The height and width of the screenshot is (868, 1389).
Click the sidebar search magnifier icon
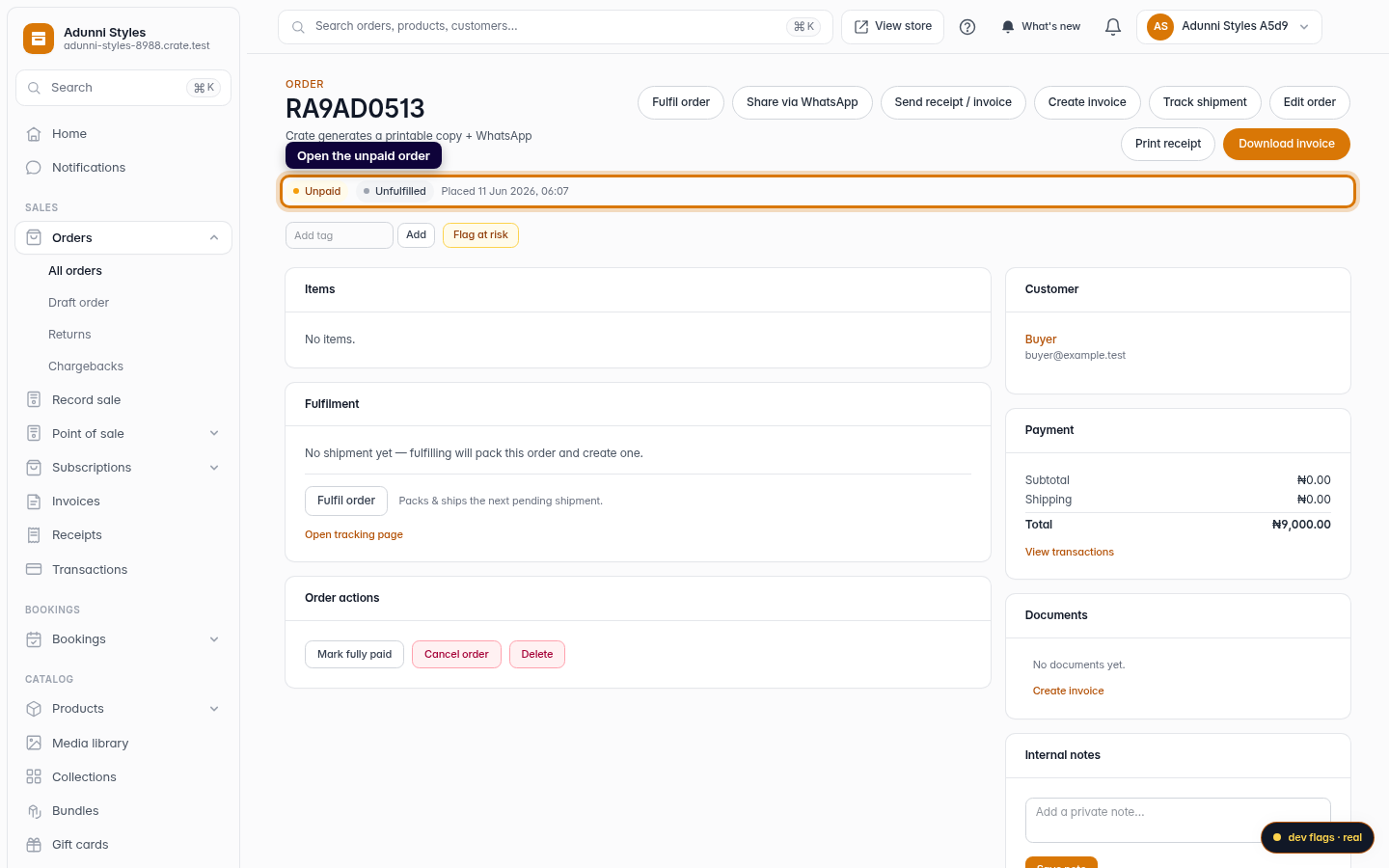click(x=34, y=88)
